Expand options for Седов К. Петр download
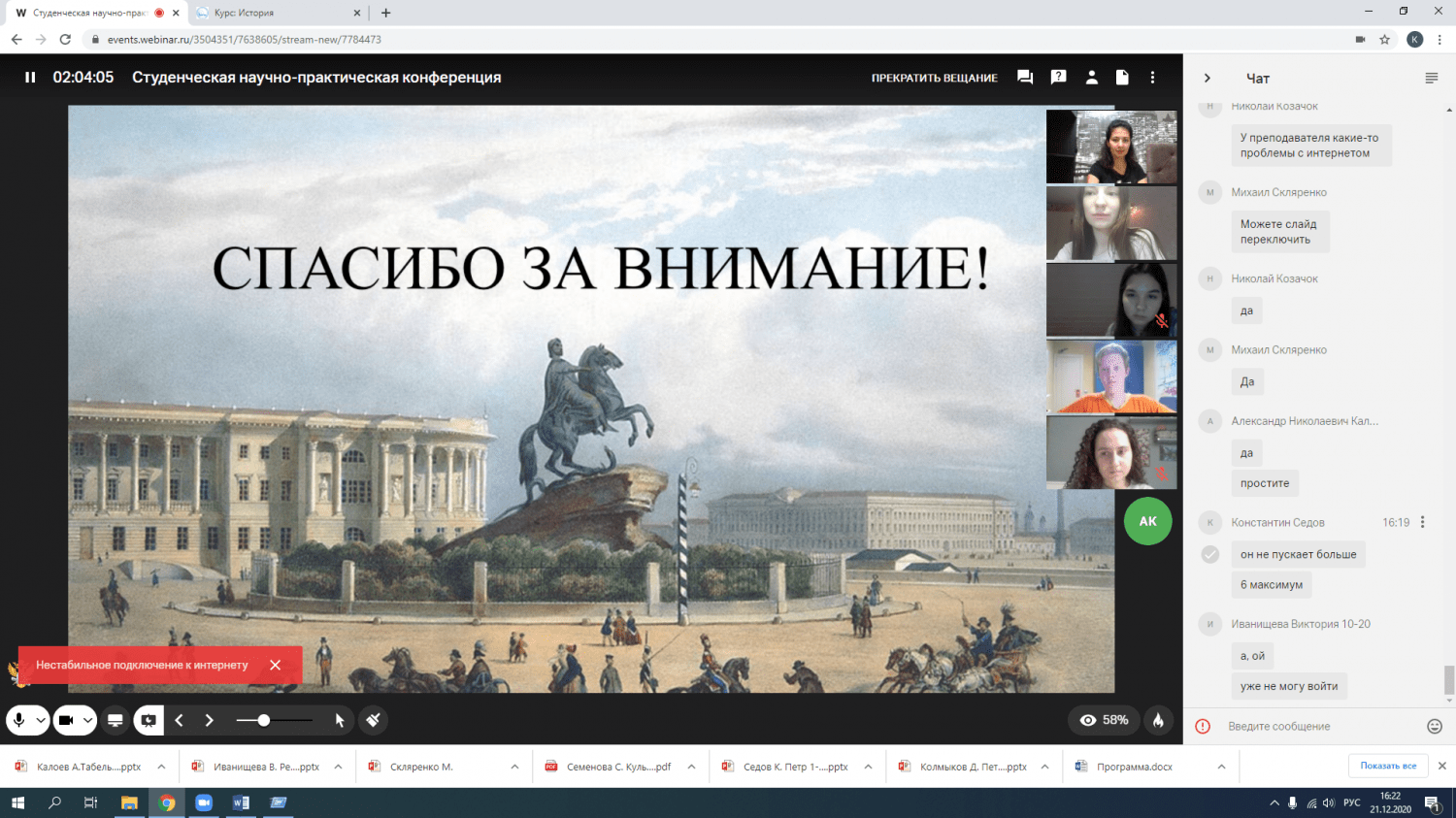Screen dimensions: 1456x818 (x=868, y=767)
